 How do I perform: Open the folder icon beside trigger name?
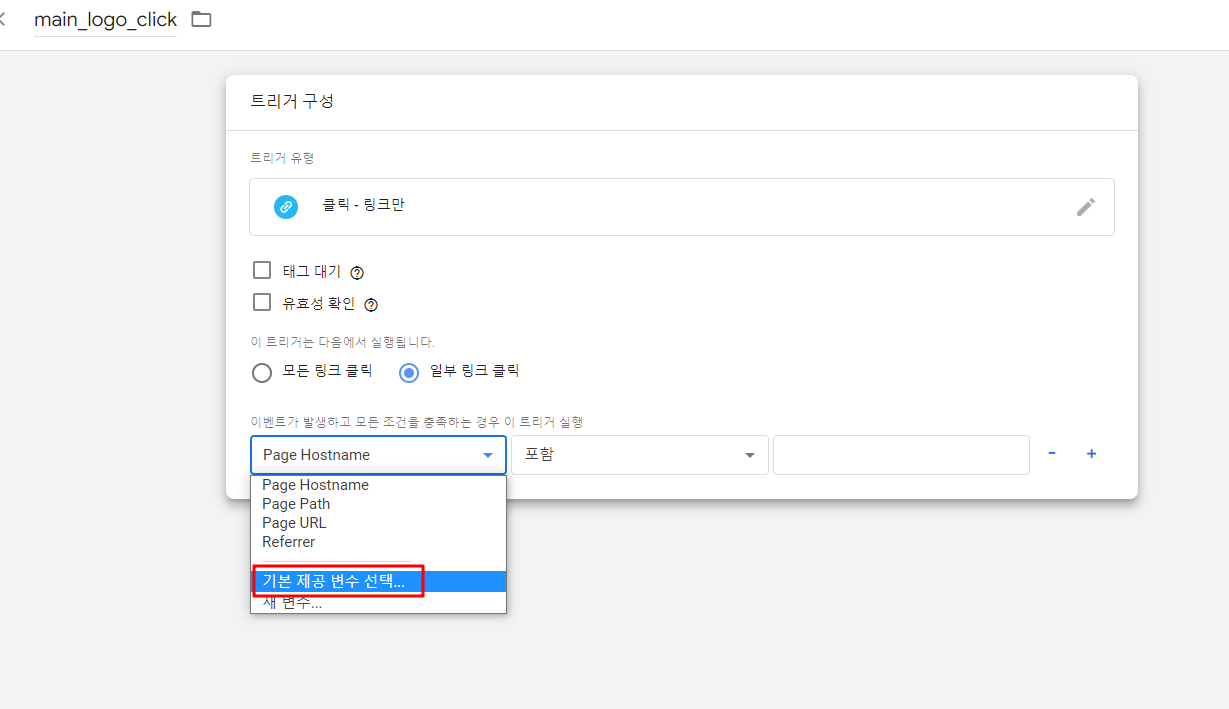(201, 18)
